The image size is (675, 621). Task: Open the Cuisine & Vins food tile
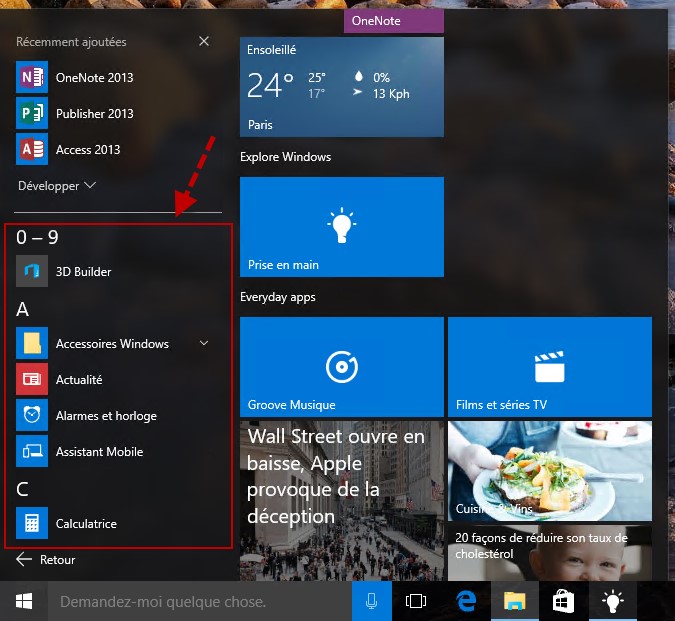pyautogui.click(x=550, y=471)
